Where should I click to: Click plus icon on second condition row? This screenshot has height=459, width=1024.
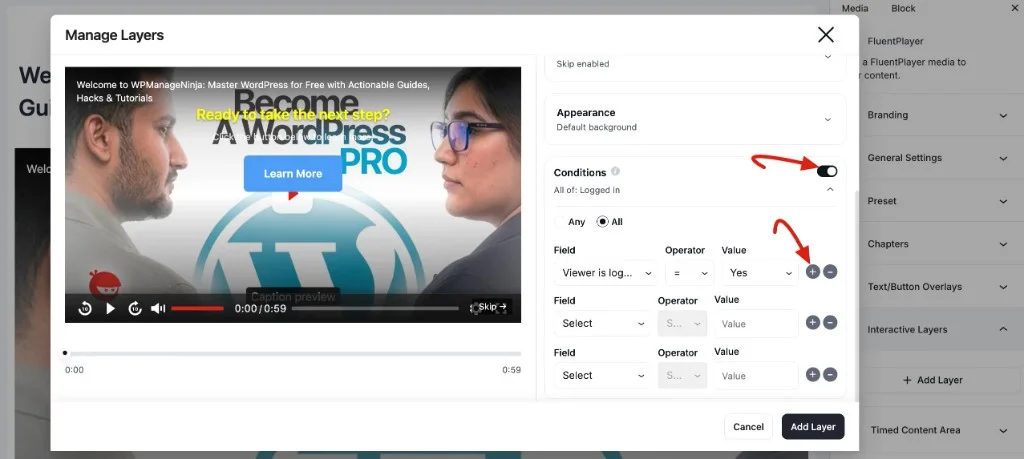pos(812,323)
